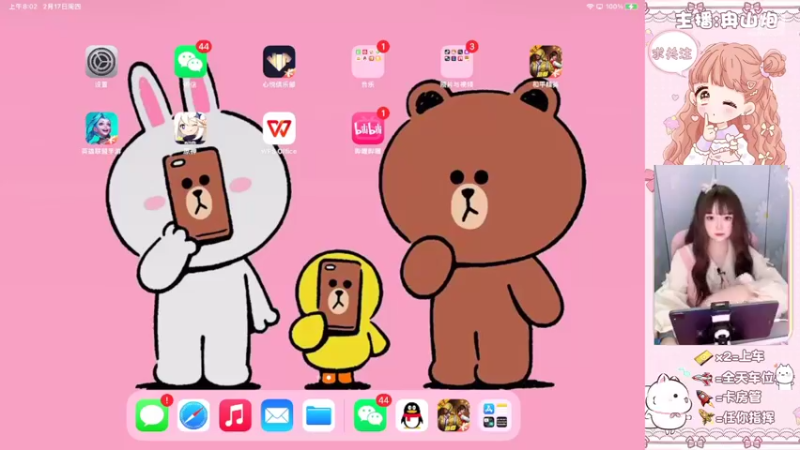Open WeChat from the dock

click(x=370, y=415)
